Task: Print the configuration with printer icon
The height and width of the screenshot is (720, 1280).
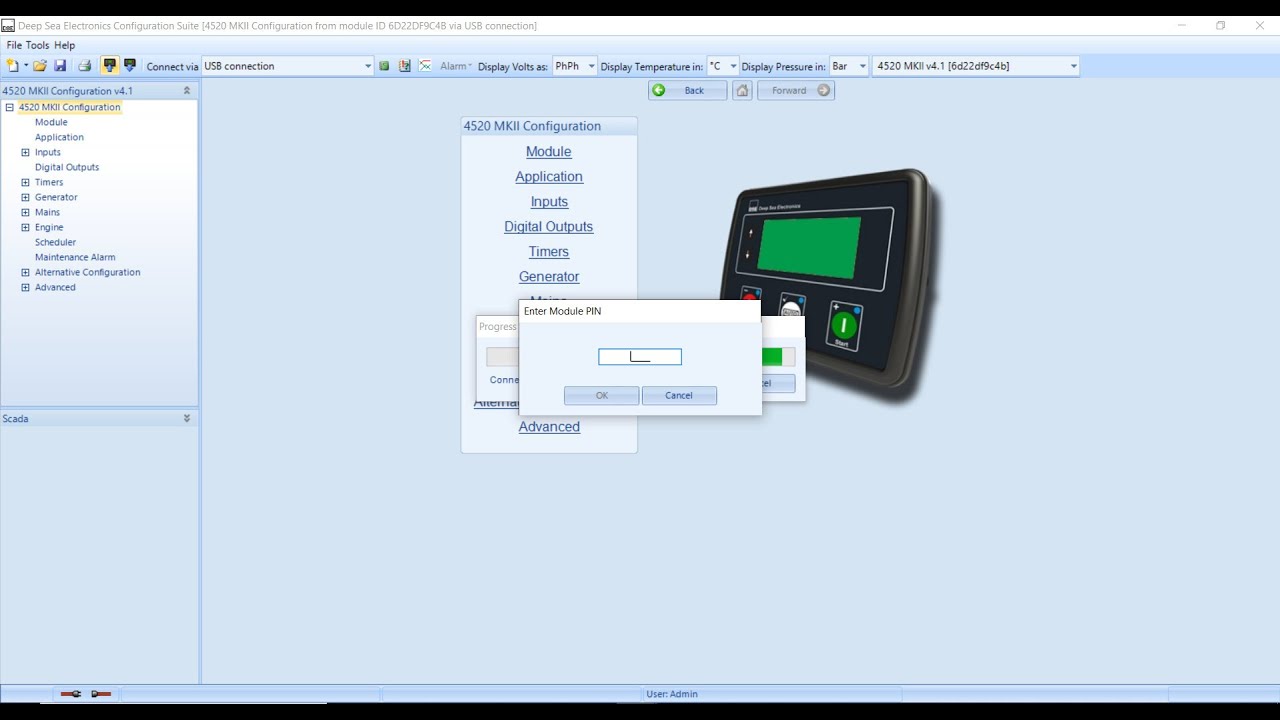Action: tap(85, 66)
